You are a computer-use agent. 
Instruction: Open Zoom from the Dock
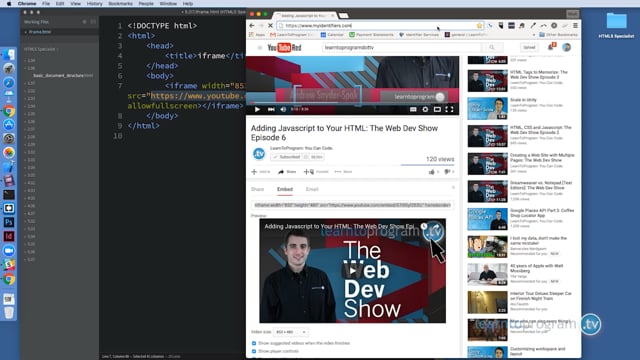tap(9, 251)
